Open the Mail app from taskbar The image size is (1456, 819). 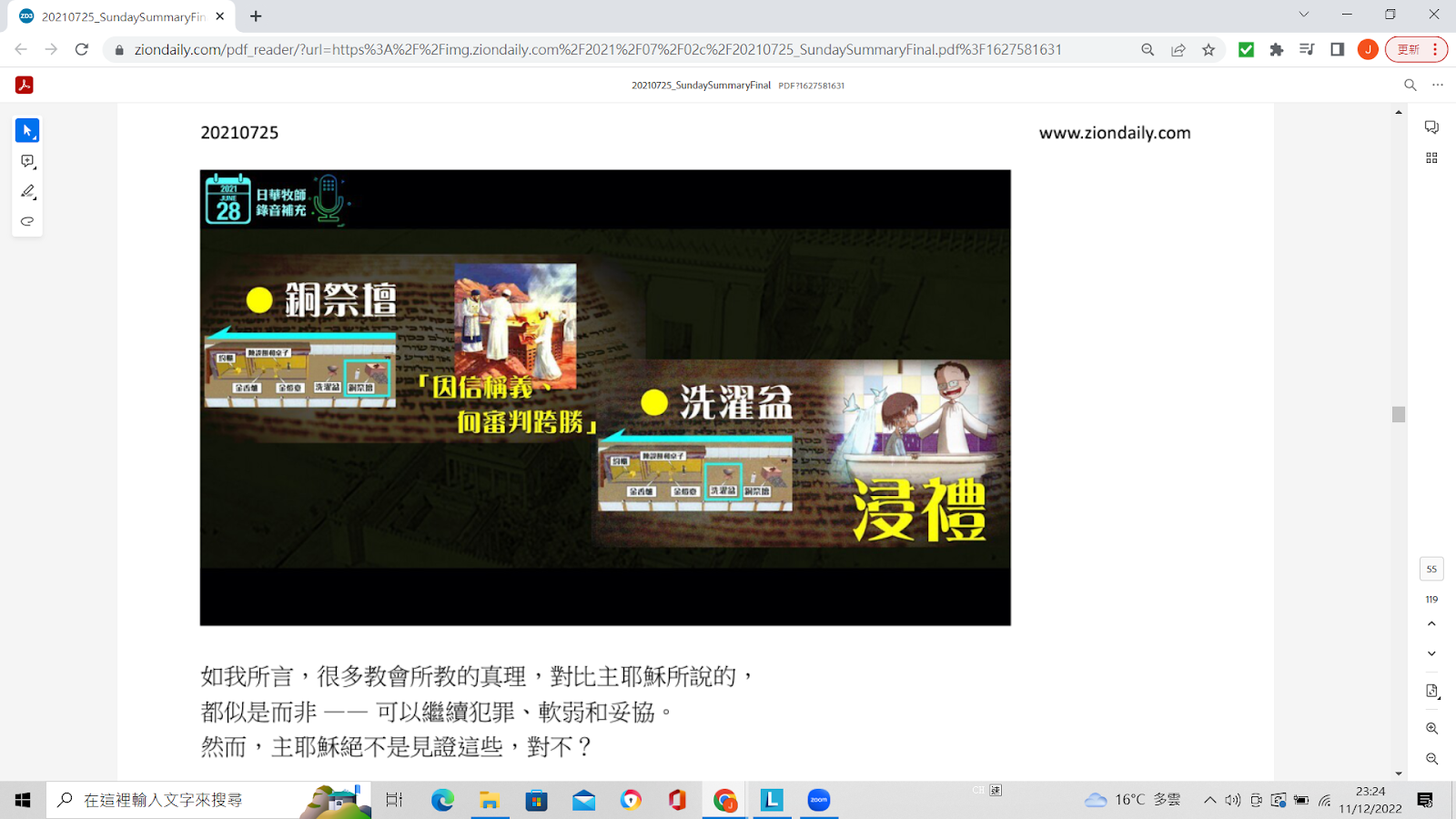point(583,800)
